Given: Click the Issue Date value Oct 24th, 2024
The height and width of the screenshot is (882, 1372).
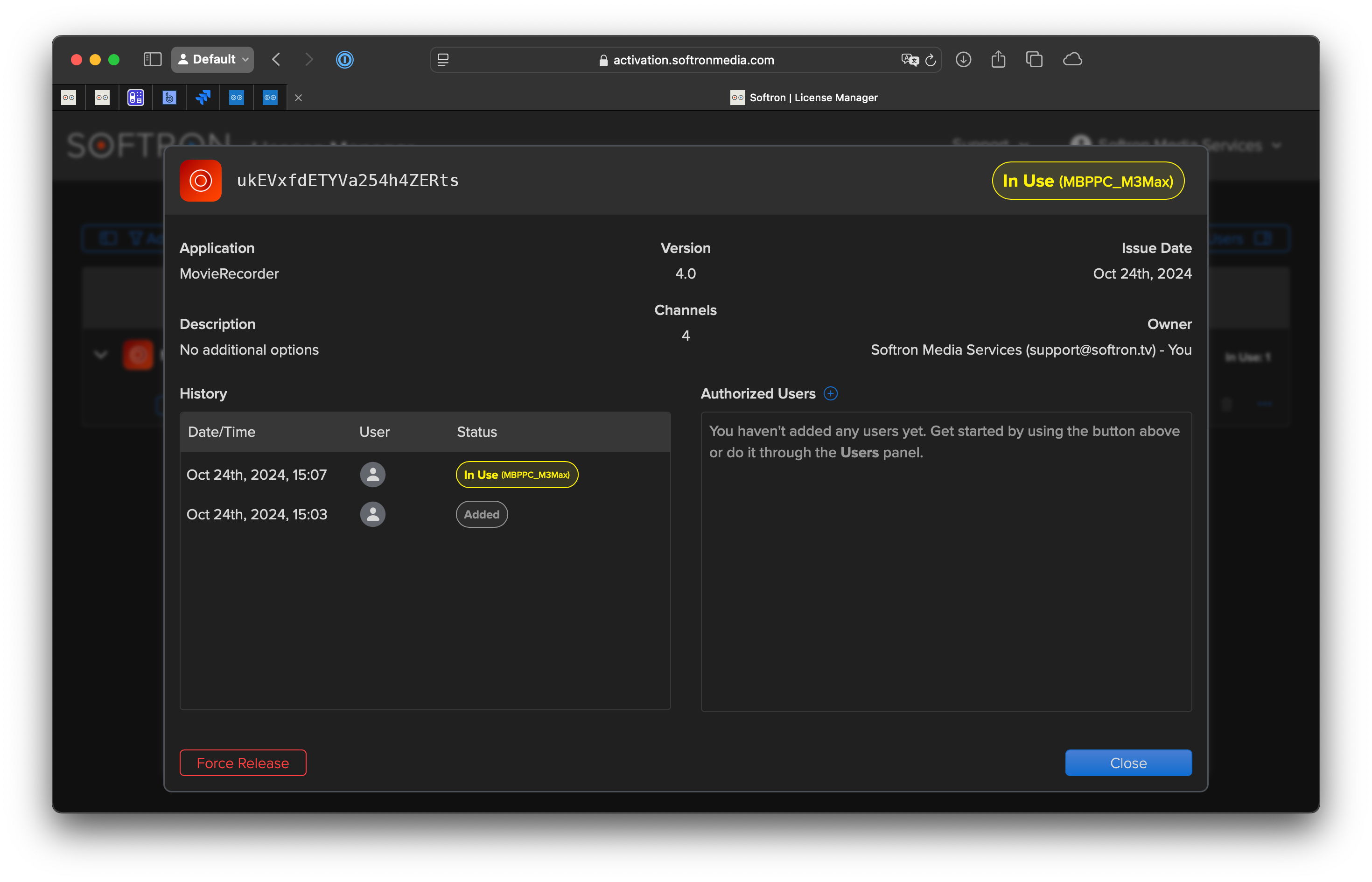Looking at the screenshot, I should [x=1142, y=273].
